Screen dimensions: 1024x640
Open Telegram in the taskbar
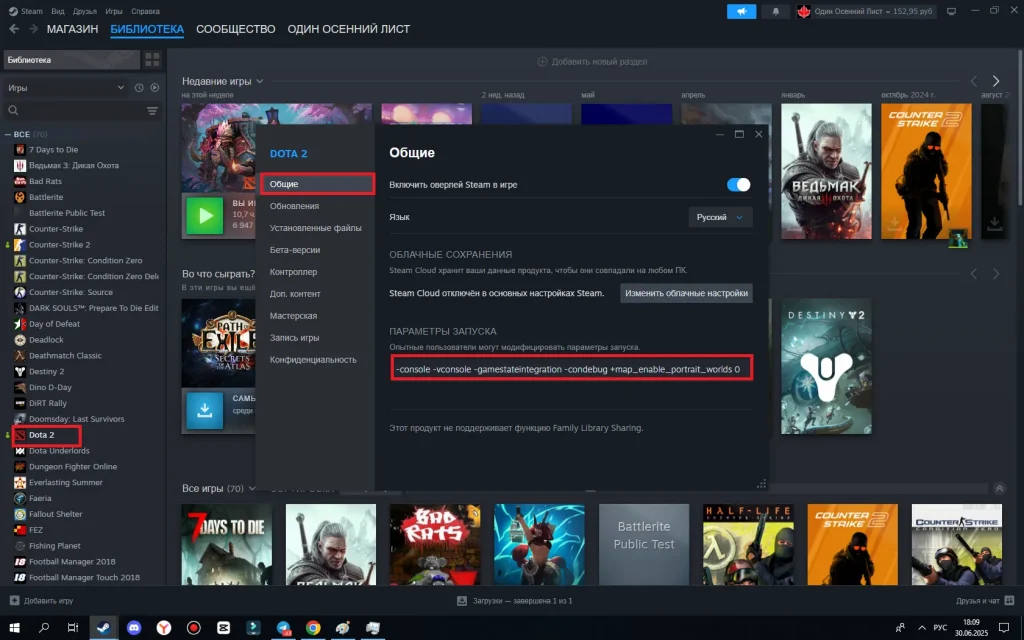point(283,628)
